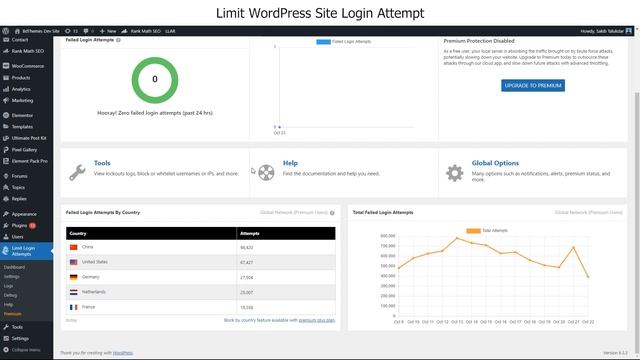
Task: Open Howdy user account menu
Action: tap(606, 31)
